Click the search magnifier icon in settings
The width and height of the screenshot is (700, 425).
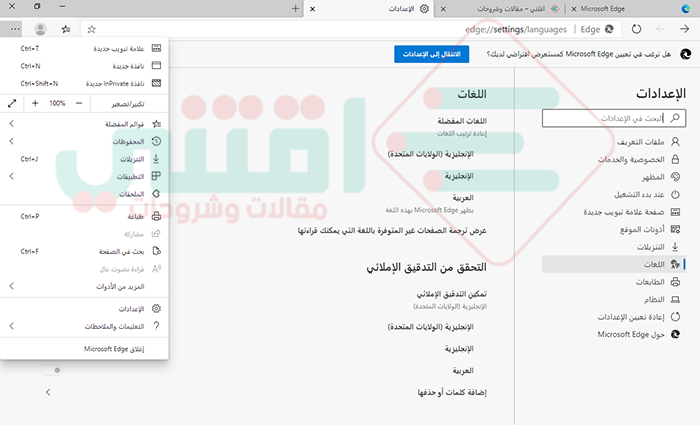pos(675,118)
